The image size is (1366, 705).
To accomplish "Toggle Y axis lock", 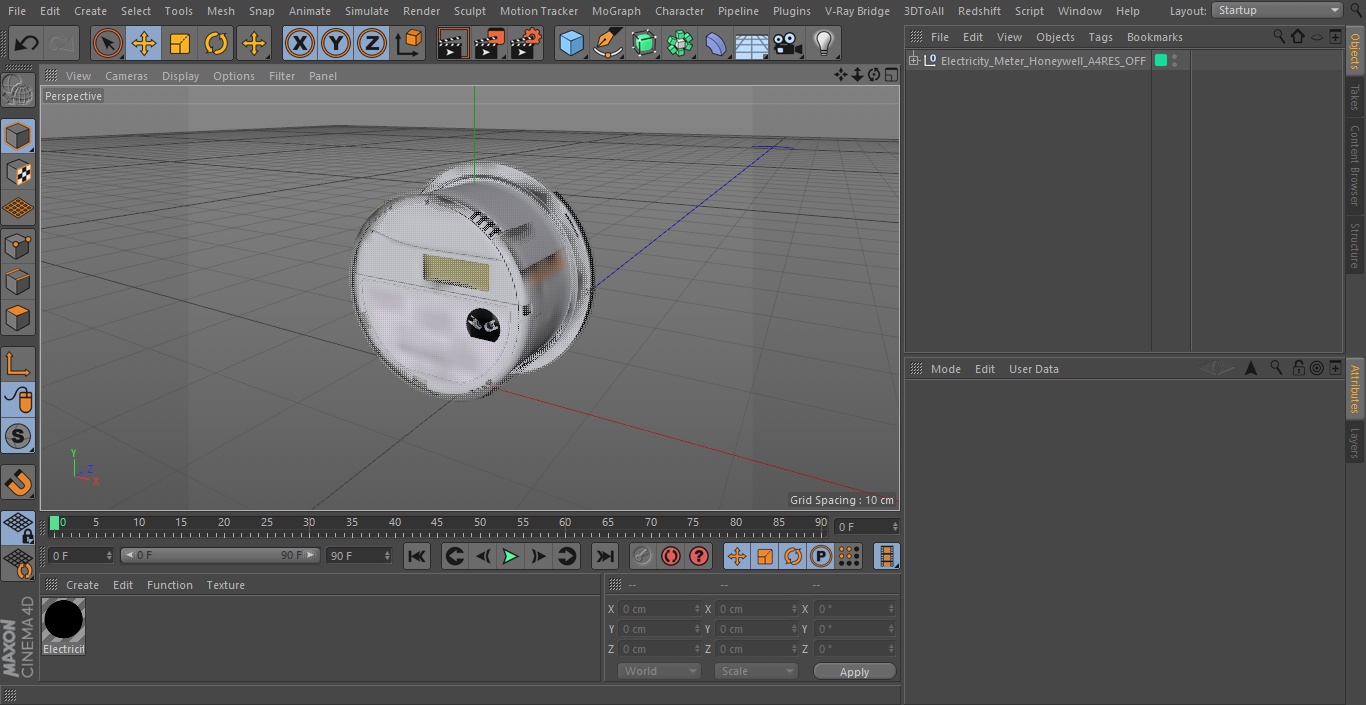I will (335, 43).
